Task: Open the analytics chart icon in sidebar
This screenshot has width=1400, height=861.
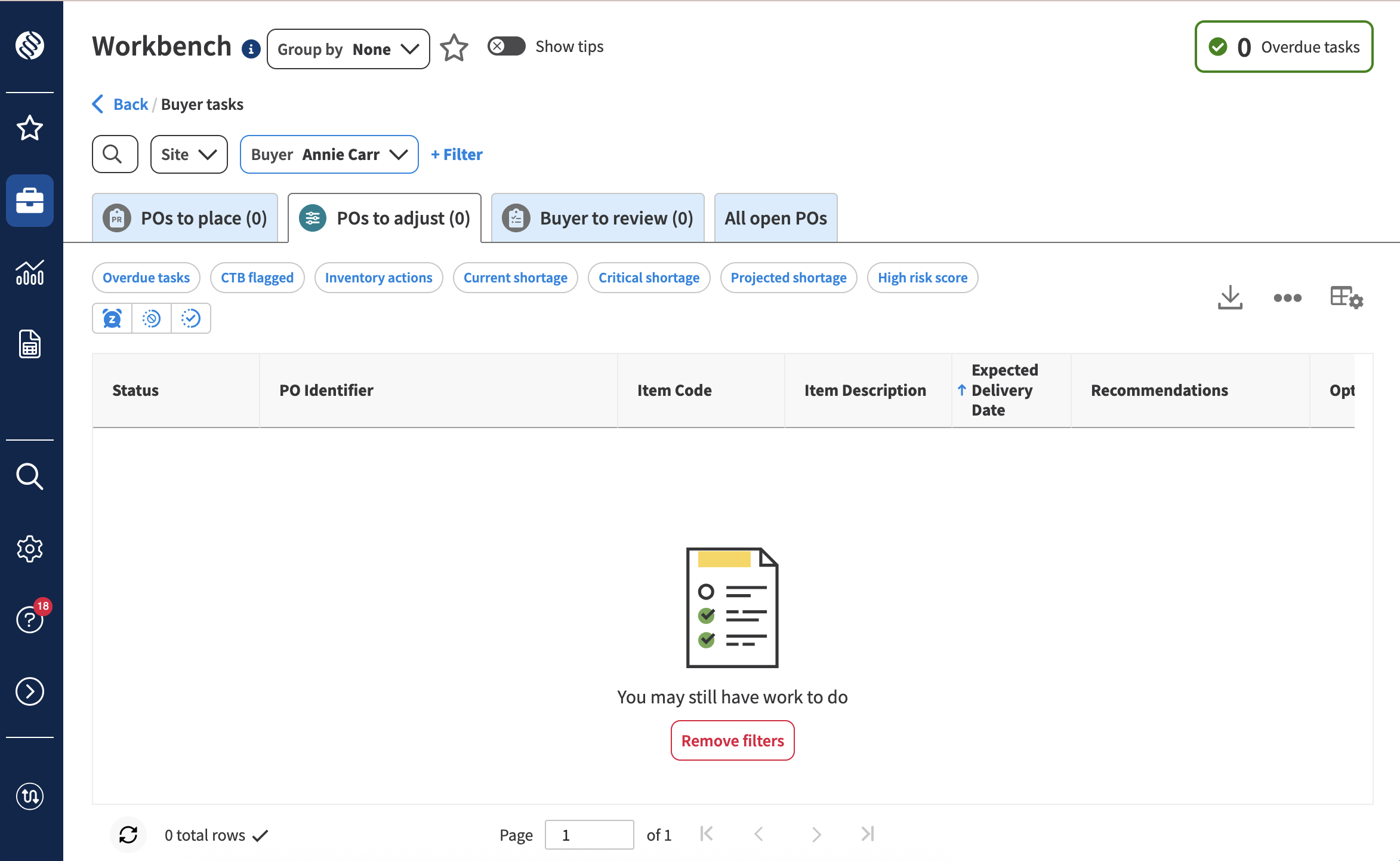Action: point(30,272)
